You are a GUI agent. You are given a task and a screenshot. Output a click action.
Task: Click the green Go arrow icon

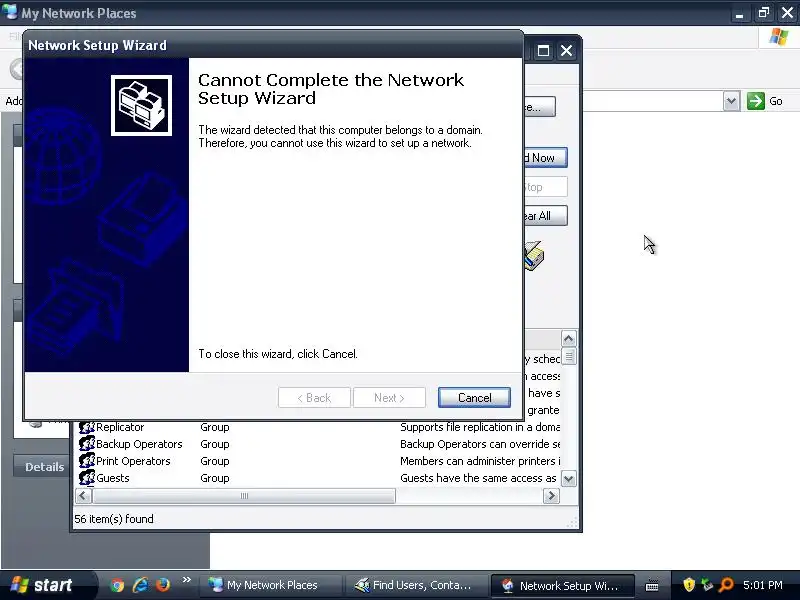756,101
